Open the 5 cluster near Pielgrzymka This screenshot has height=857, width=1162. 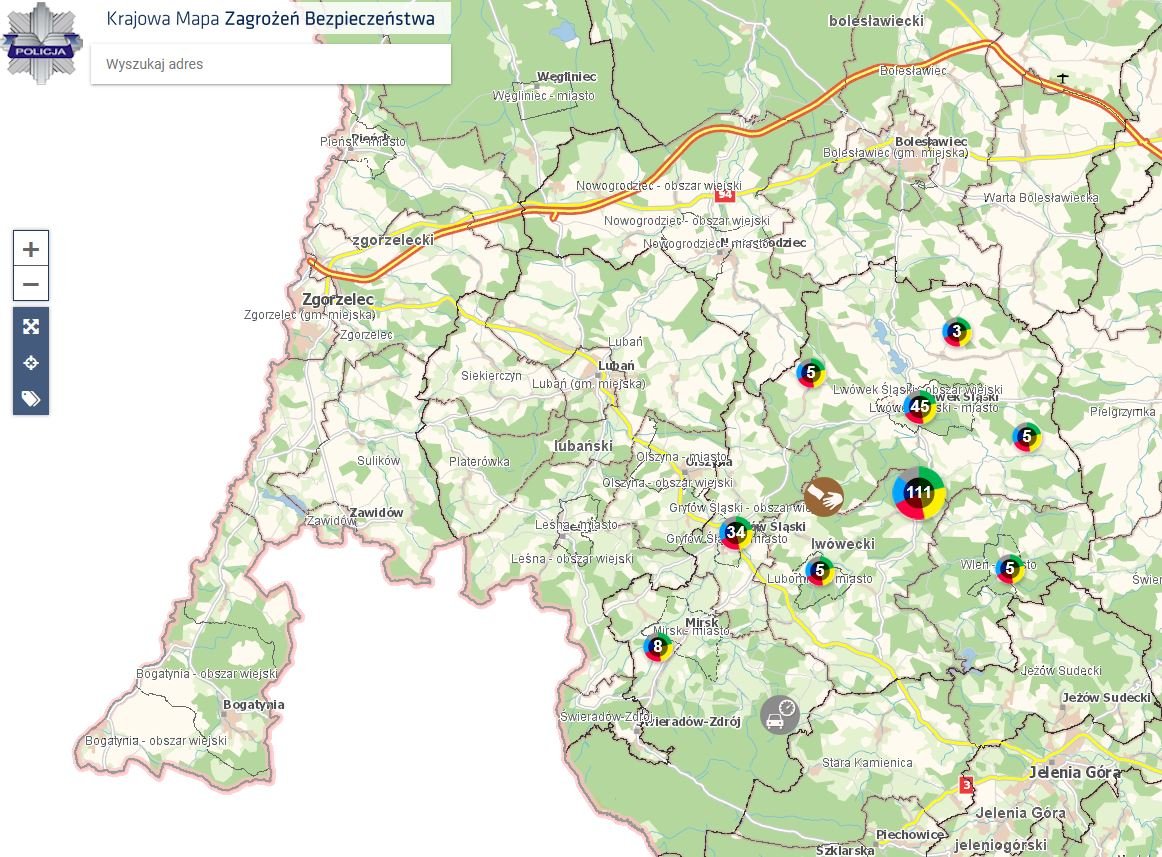(x=1026, y=437)
